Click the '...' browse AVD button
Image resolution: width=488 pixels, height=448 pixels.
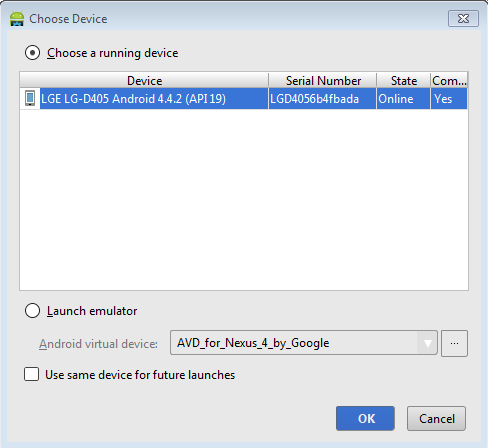pyautogui.click(x=454, y=343)
